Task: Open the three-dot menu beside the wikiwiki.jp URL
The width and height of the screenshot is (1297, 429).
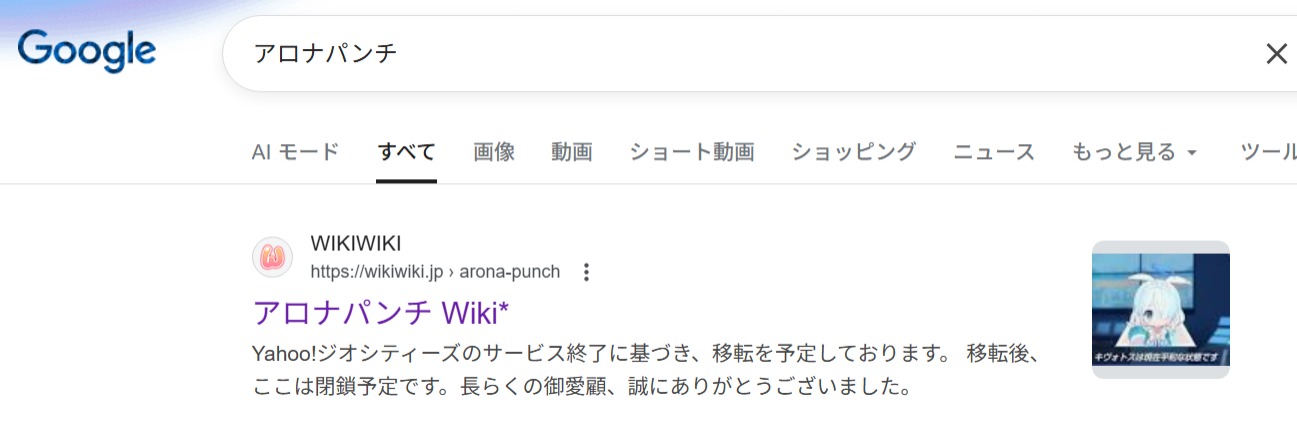Action: (x=587, y=272)
